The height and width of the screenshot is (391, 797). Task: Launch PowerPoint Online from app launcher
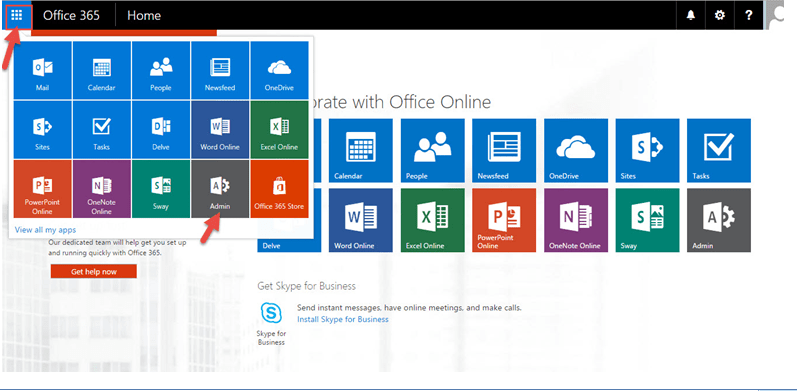43,189
